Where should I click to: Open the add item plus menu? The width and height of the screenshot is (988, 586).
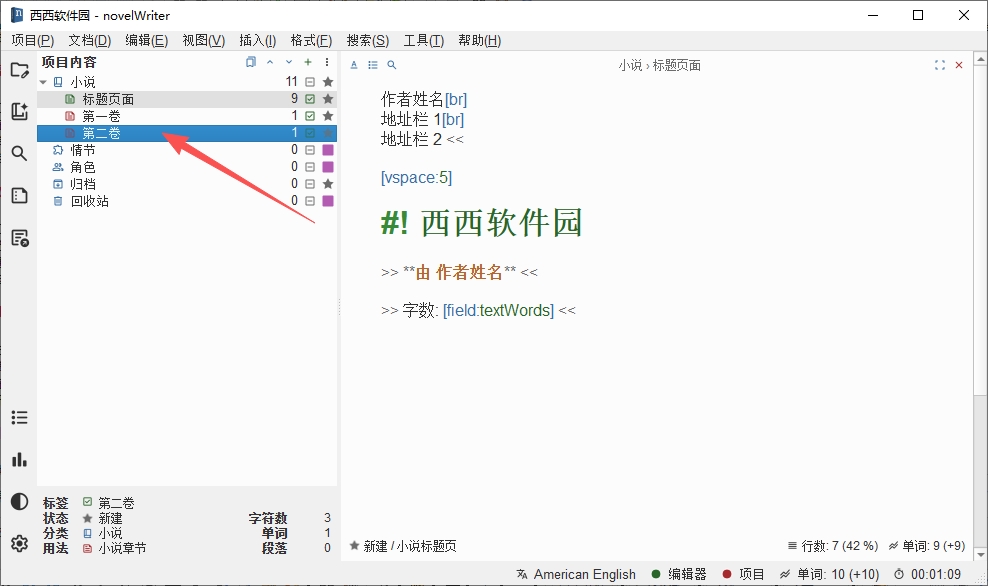pos(308,62)
